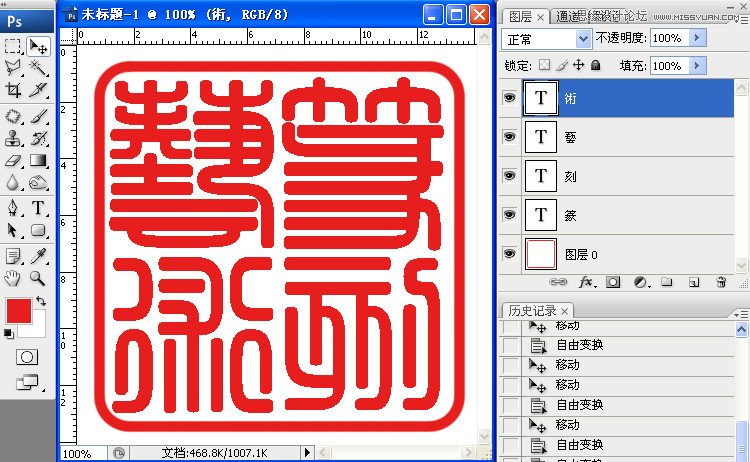Switch to the 通道 tab
Viewport: 750px width, 462px height.
click(x=567, y=17)
